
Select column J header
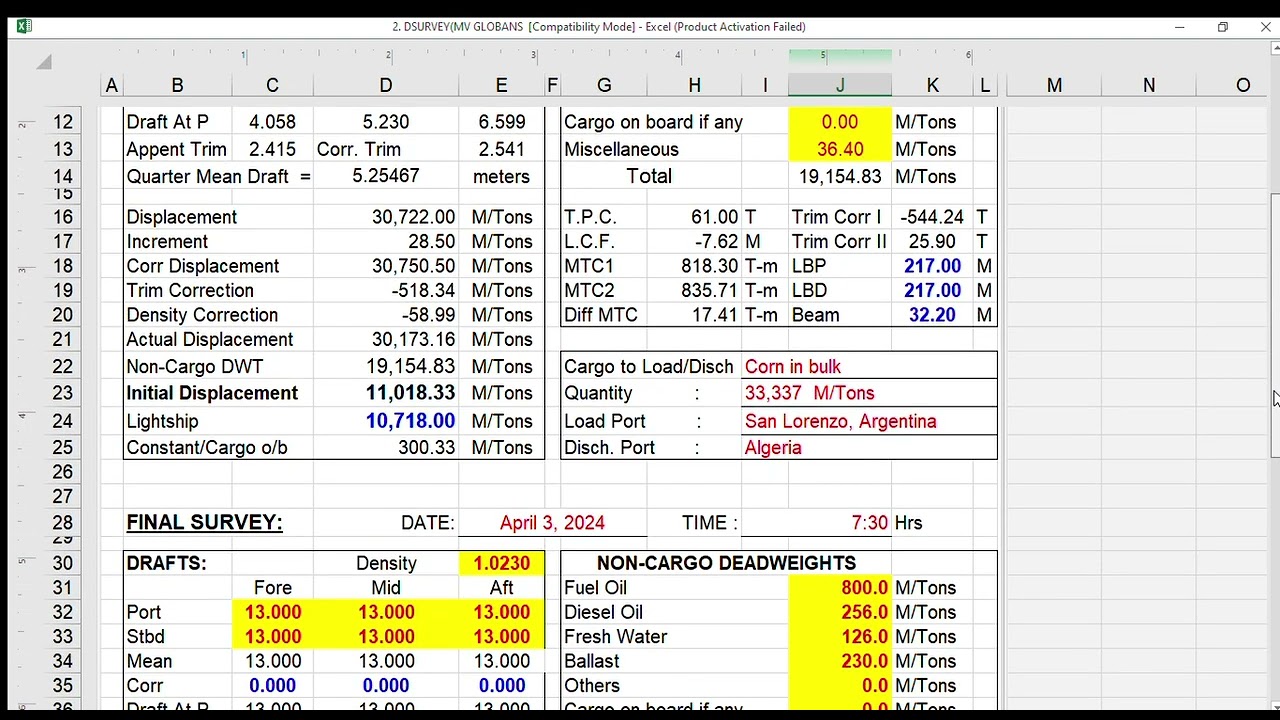point(840,86)
